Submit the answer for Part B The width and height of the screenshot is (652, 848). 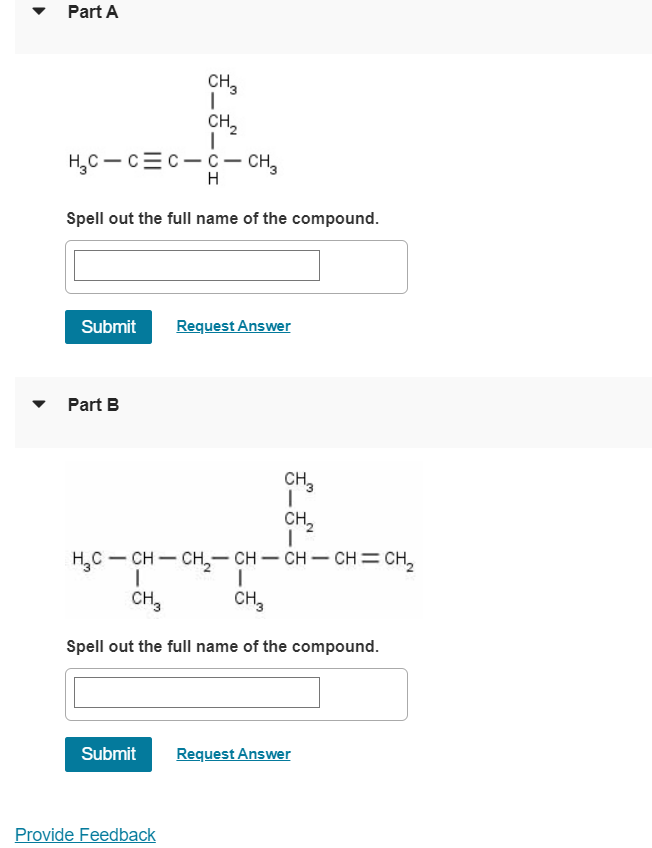(108, 753)
